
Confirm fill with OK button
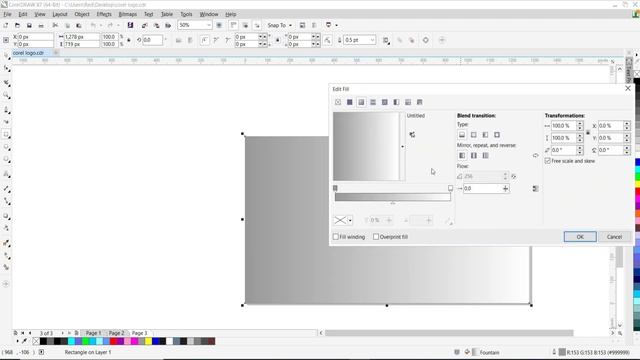click(x=580, y=237)
